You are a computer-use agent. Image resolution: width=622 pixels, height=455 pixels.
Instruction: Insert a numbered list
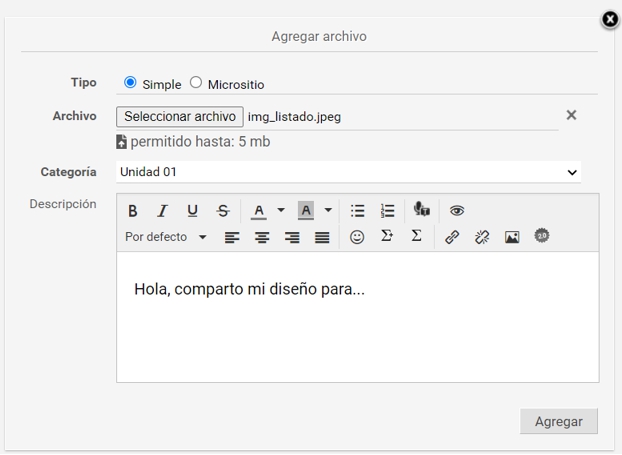coord(387,211)
